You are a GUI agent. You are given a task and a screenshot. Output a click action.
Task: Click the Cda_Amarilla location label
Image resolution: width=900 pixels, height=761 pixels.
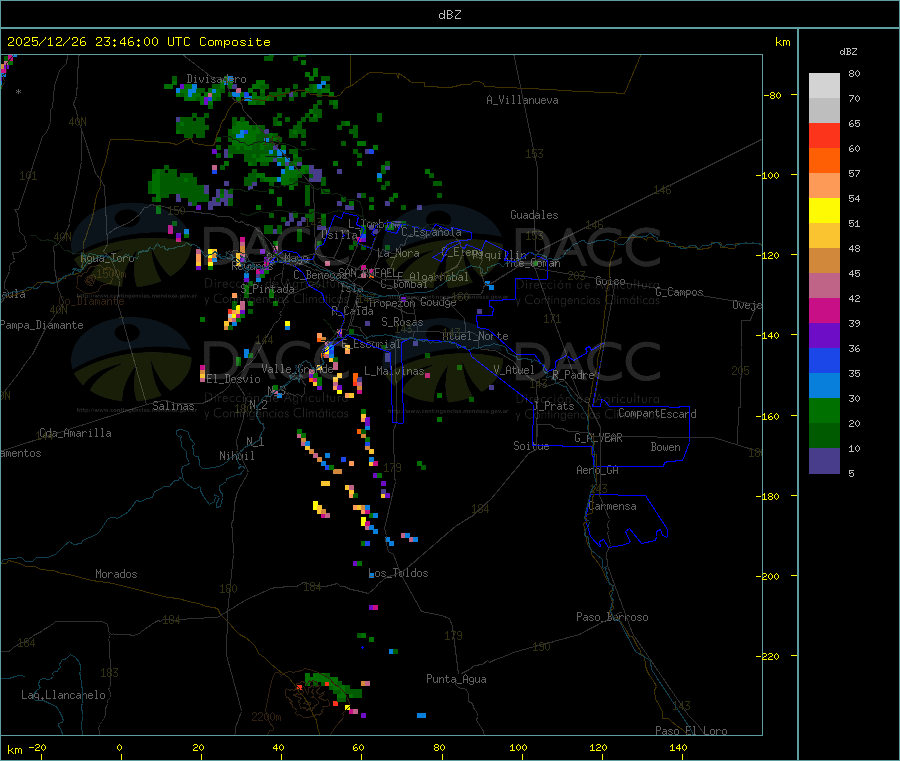pos(75,433)
